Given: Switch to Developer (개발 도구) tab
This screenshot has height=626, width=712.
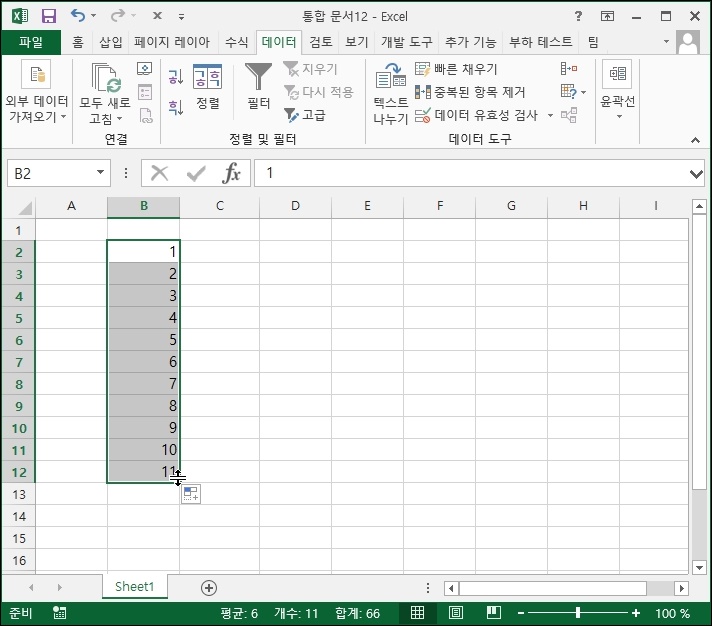Looking at the screenshot, I should click(x=406, y=42).
